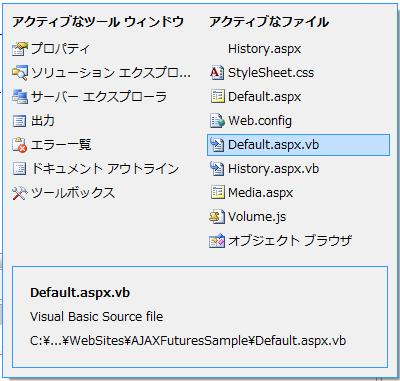The image size is (400, 381).
Task: Click the プロパティ tool window icon
Action: pyautogui.click(x=19, y=49)
